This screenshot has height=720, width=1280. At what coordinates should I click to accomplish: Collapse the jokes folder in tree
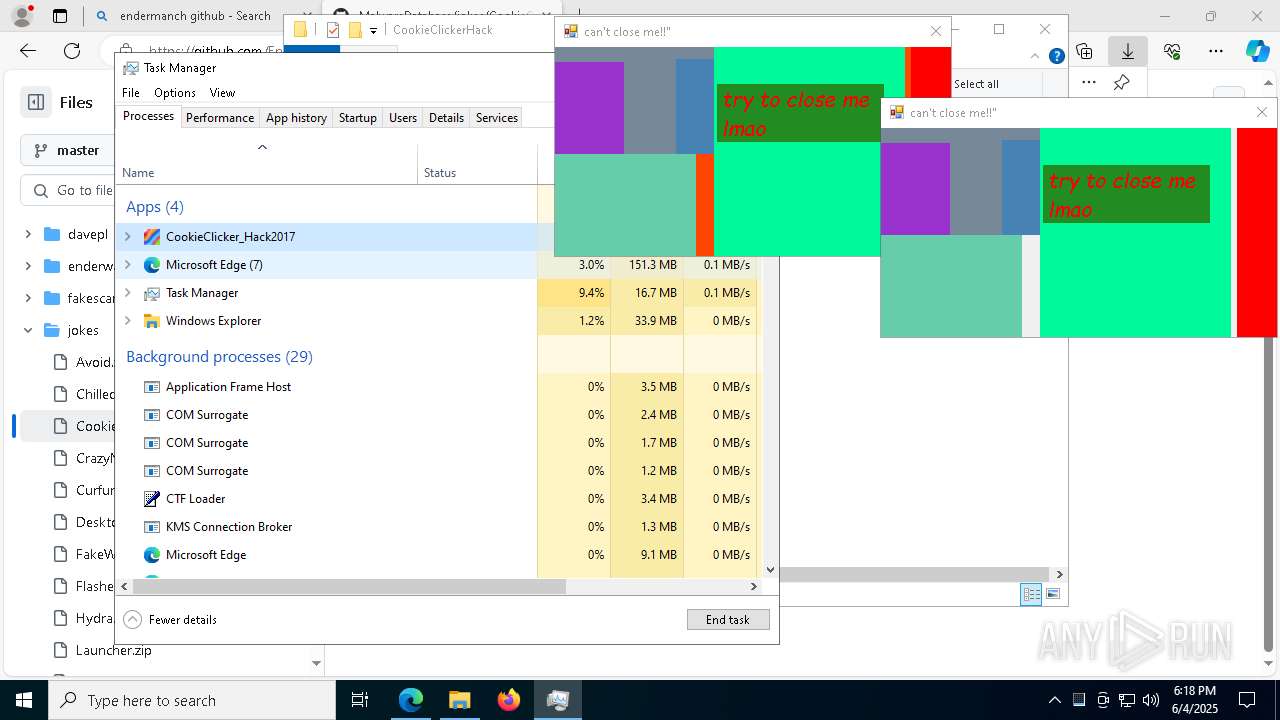(x=28, y=330)
